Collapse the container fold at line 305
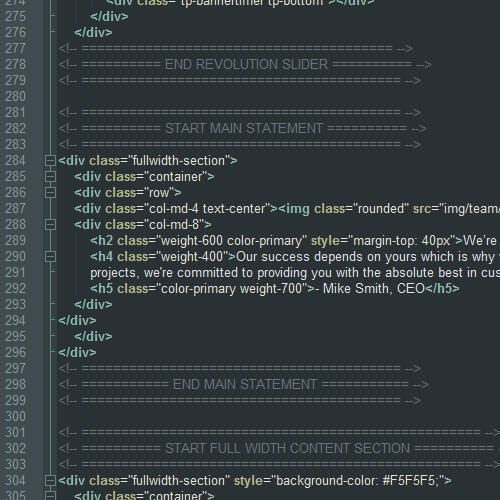This screenshot has width=500, height=500. click(50, 496)
